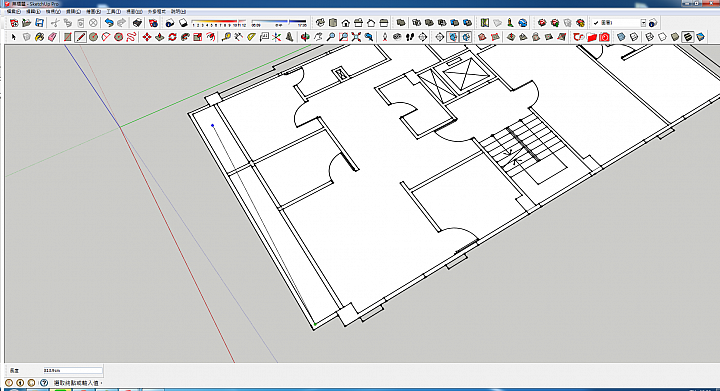Click the Open folder toolbar icon
This screenshot has height=391, width=720.
[x=27, y=22]
